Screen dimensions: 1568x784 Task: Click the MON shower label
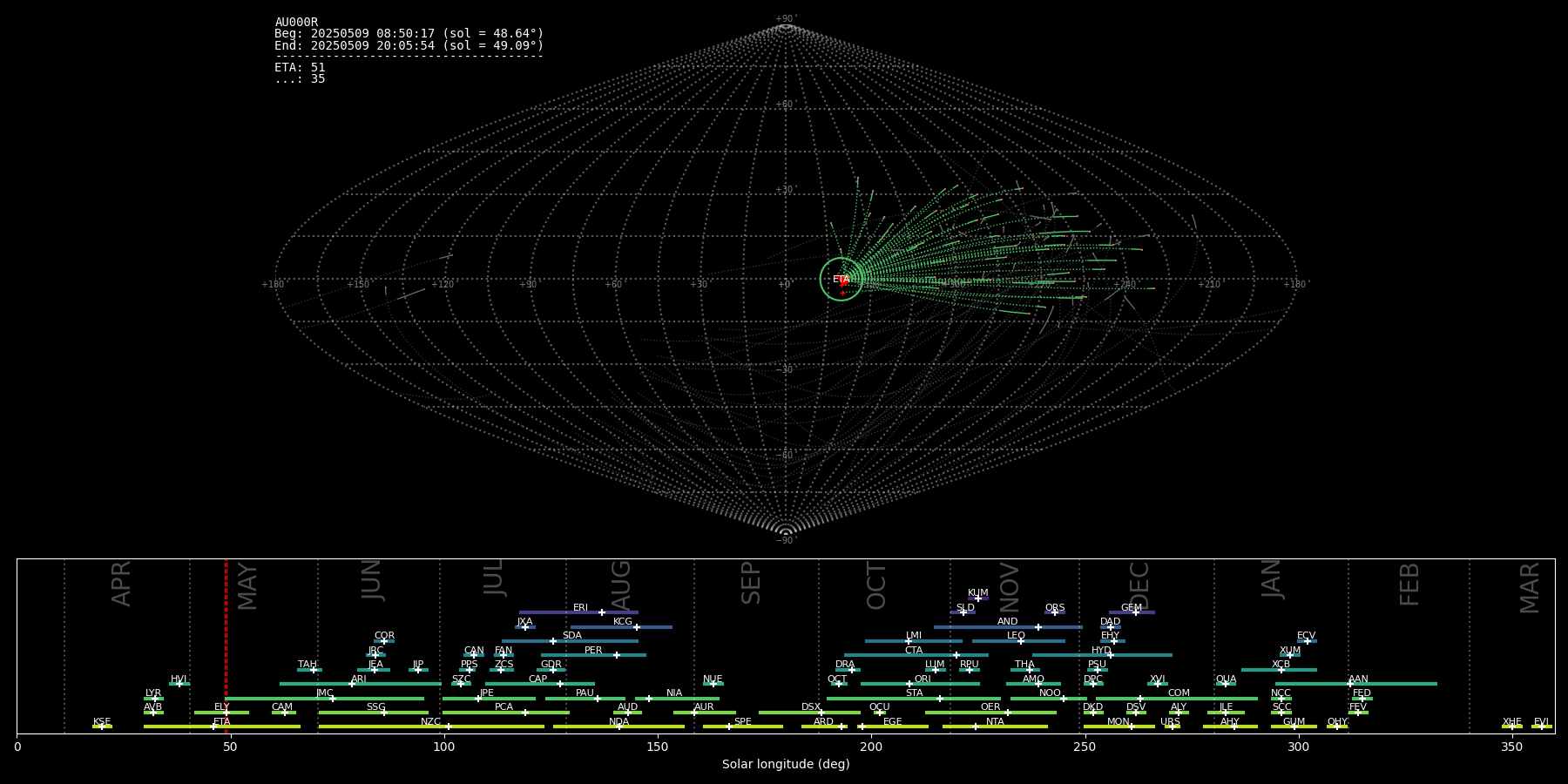(1119, 721)
